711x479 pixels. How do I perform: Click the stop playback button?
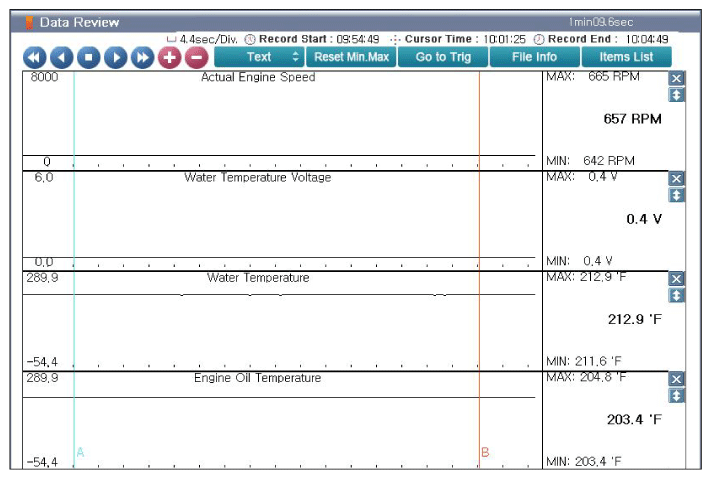tap(89, 58)
